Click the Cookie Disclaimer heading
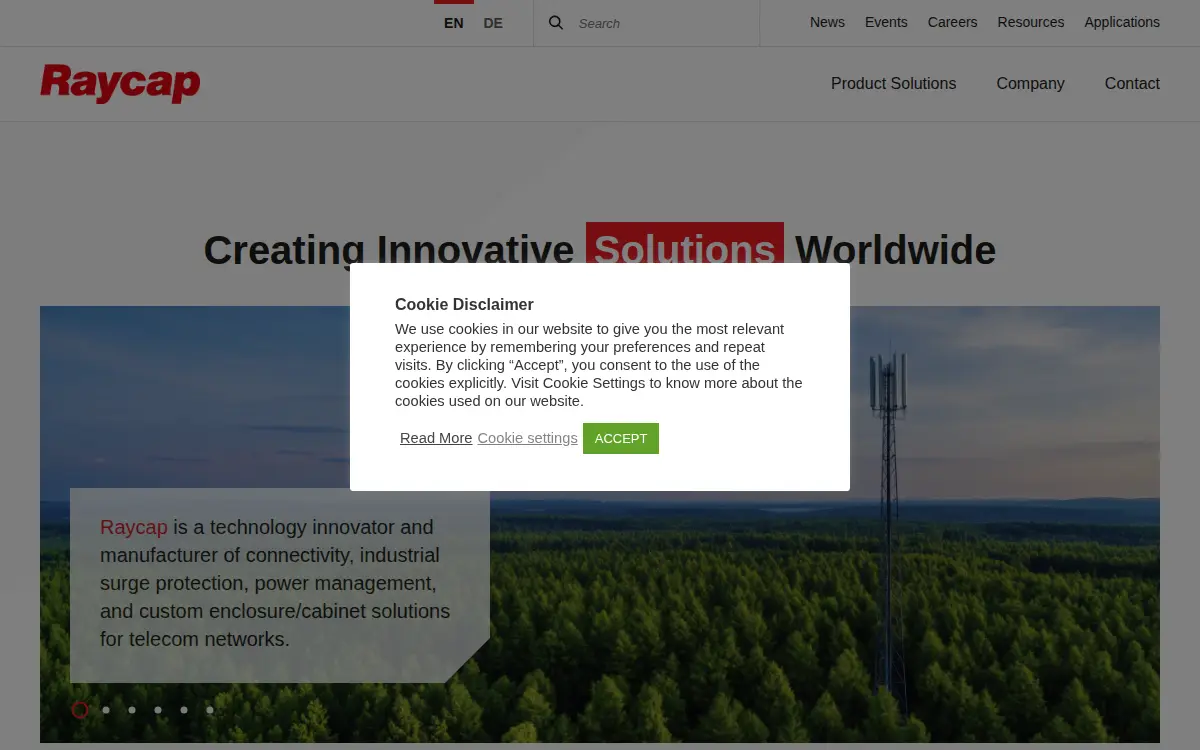This screenshot has height=750, width=1200. (x=464, y=304)
